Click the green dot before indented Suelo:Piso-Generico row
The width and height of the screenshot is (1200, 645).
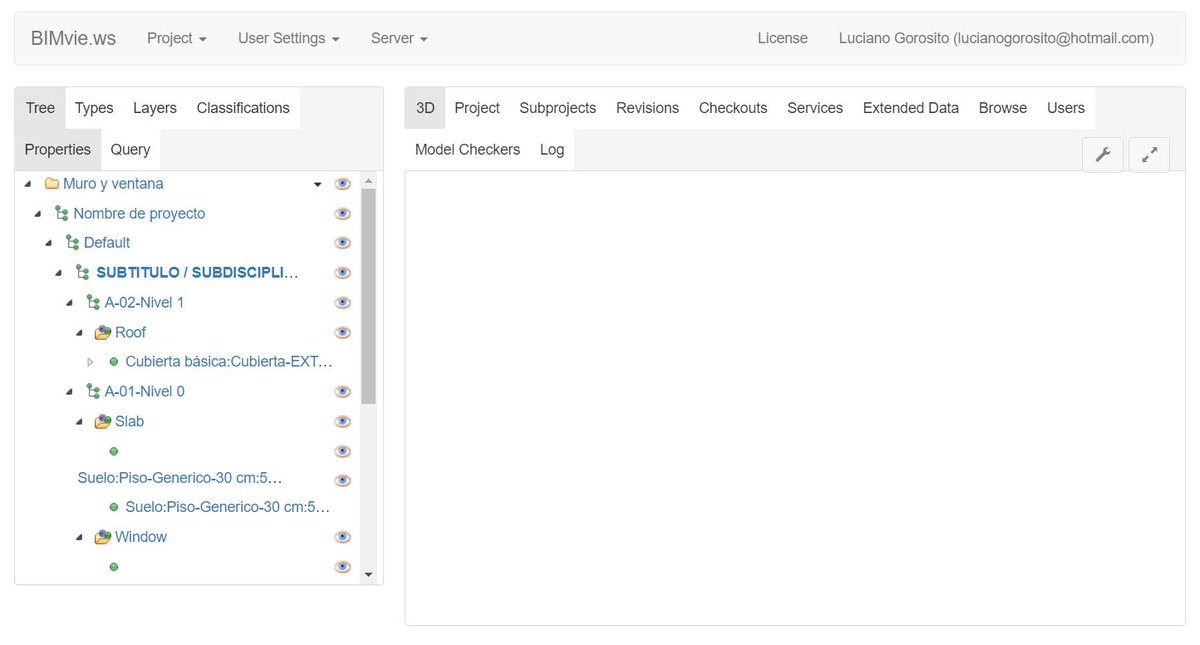(114, 507)
